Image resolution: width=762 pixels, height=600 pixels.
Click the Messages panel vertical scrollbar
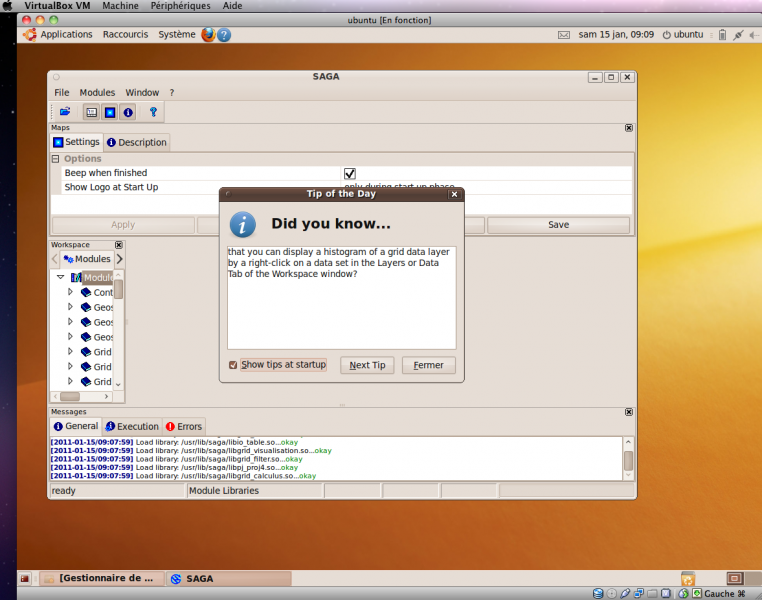click(628, 459)
